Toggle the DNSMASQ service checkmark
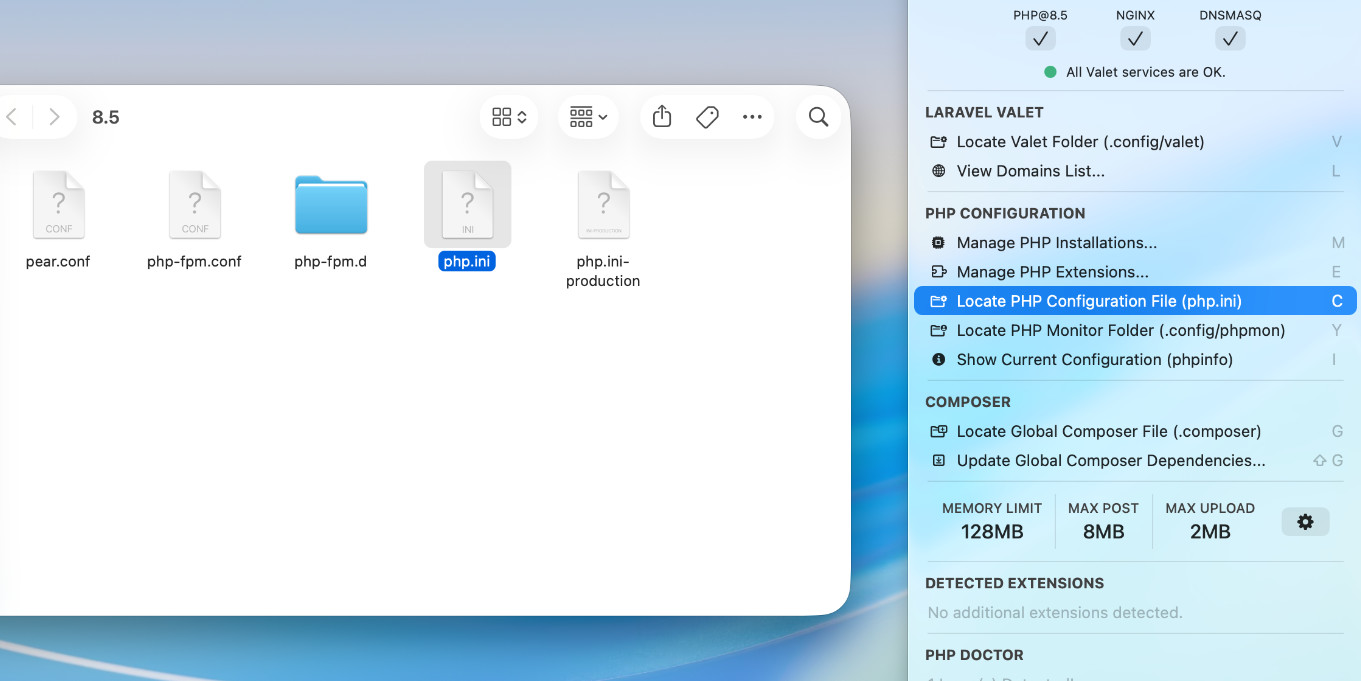The image size is (1361, 681). tap(1230, 39)
